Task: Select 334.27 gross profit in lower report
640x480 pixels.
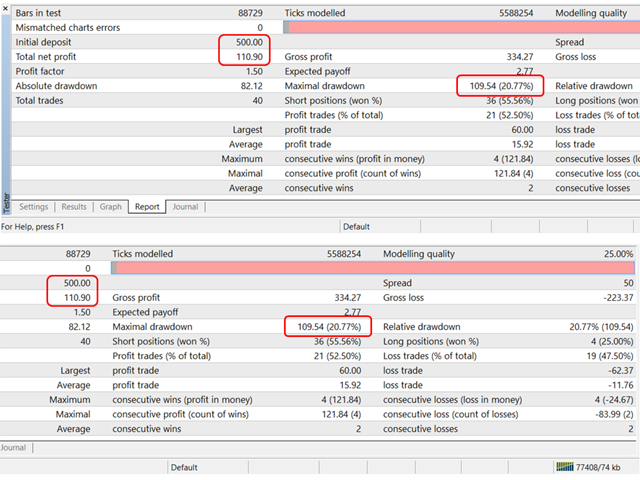Action: [348, 298]
